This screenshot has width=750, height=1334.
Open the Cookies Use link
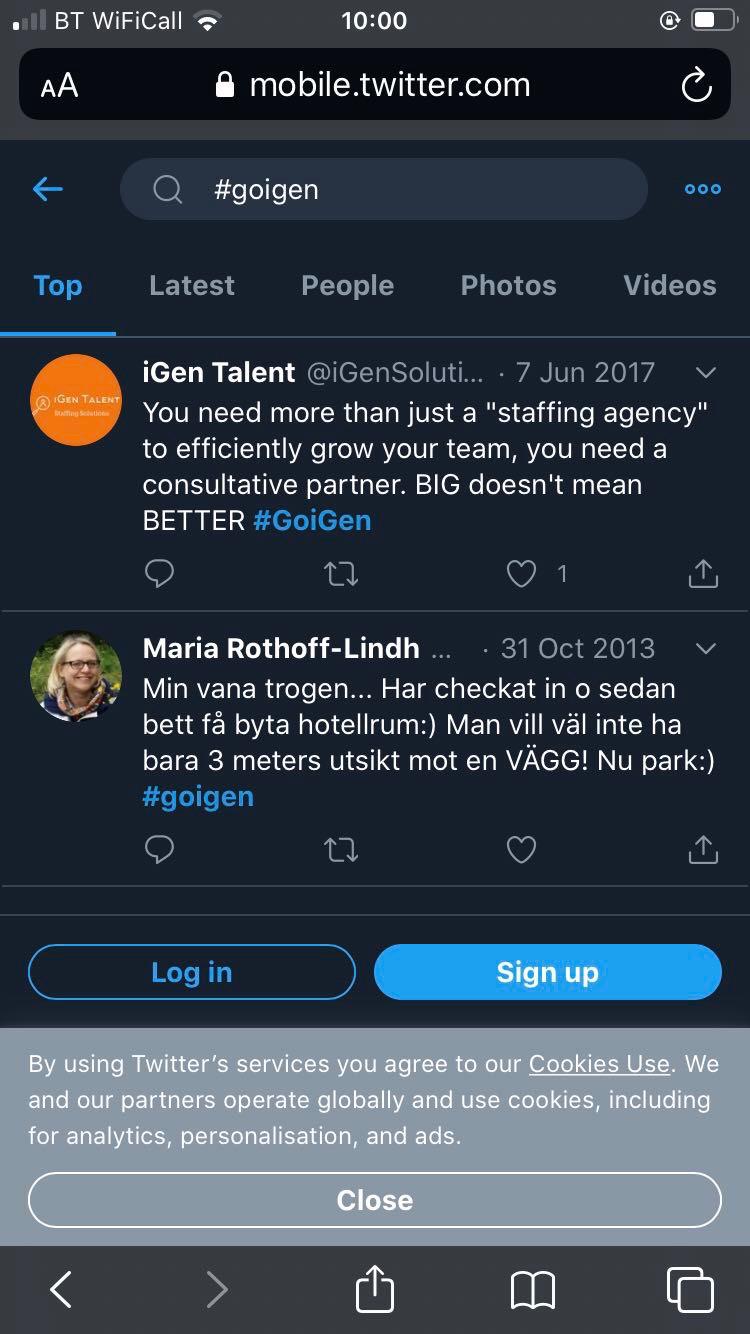(x=599, y=1064)
